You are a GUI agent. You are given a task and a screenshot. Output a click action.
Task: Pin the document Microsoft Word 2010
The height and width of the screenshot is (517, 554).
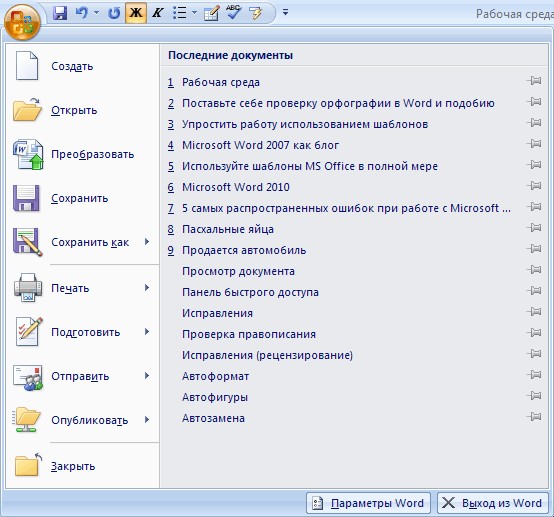point(534,186)
